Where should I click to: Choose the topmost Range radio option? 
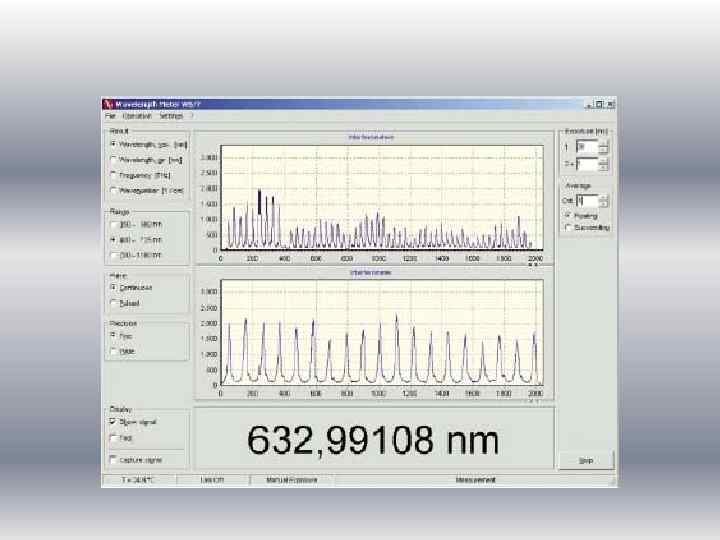(113, 224)
